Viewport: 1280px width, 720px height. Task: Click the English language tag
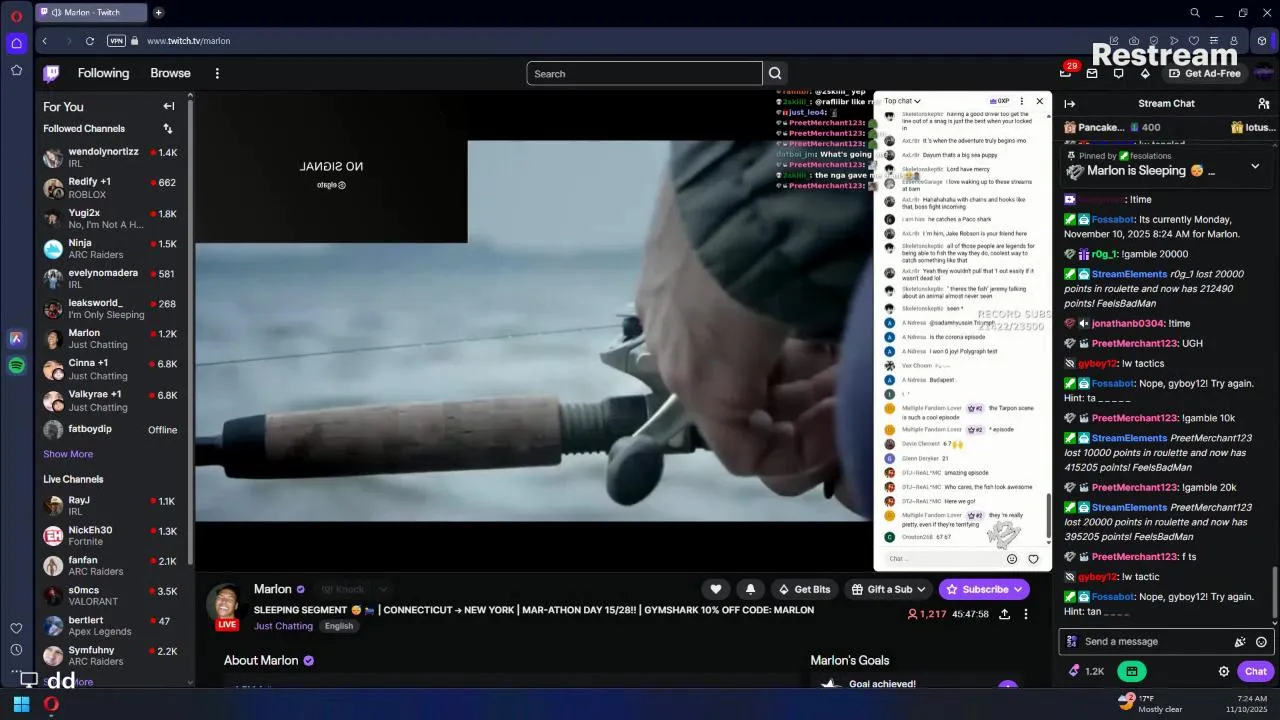(339, 626)
